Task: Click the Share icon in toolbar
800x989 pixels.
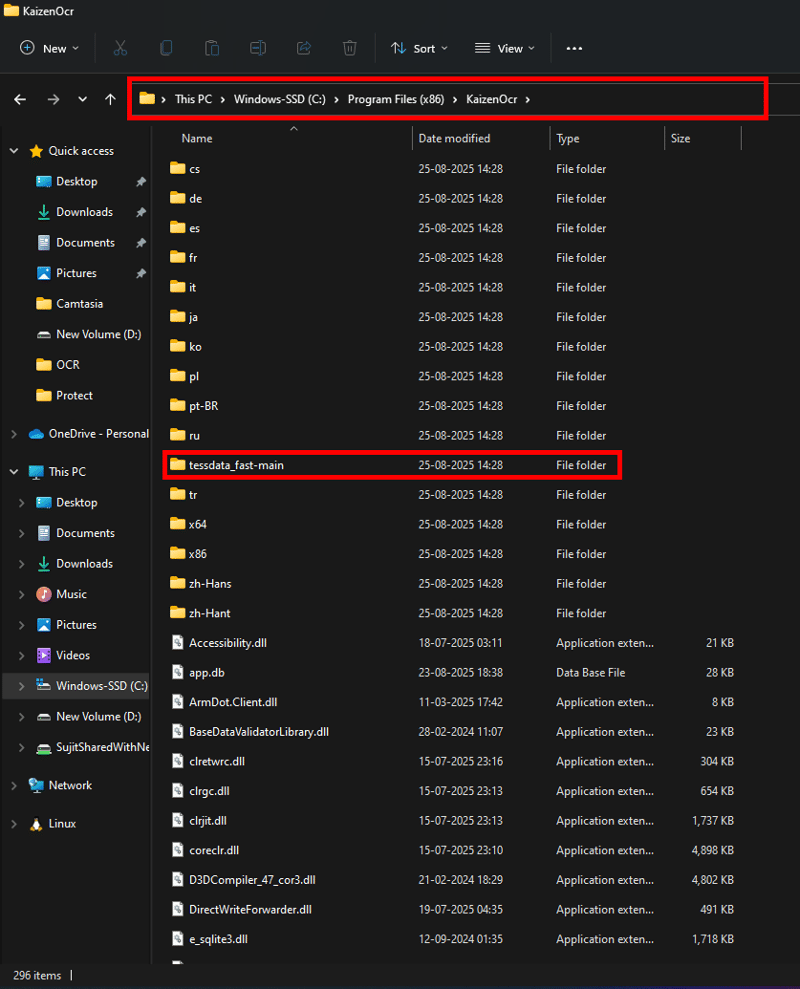Action: click(304, 48)
